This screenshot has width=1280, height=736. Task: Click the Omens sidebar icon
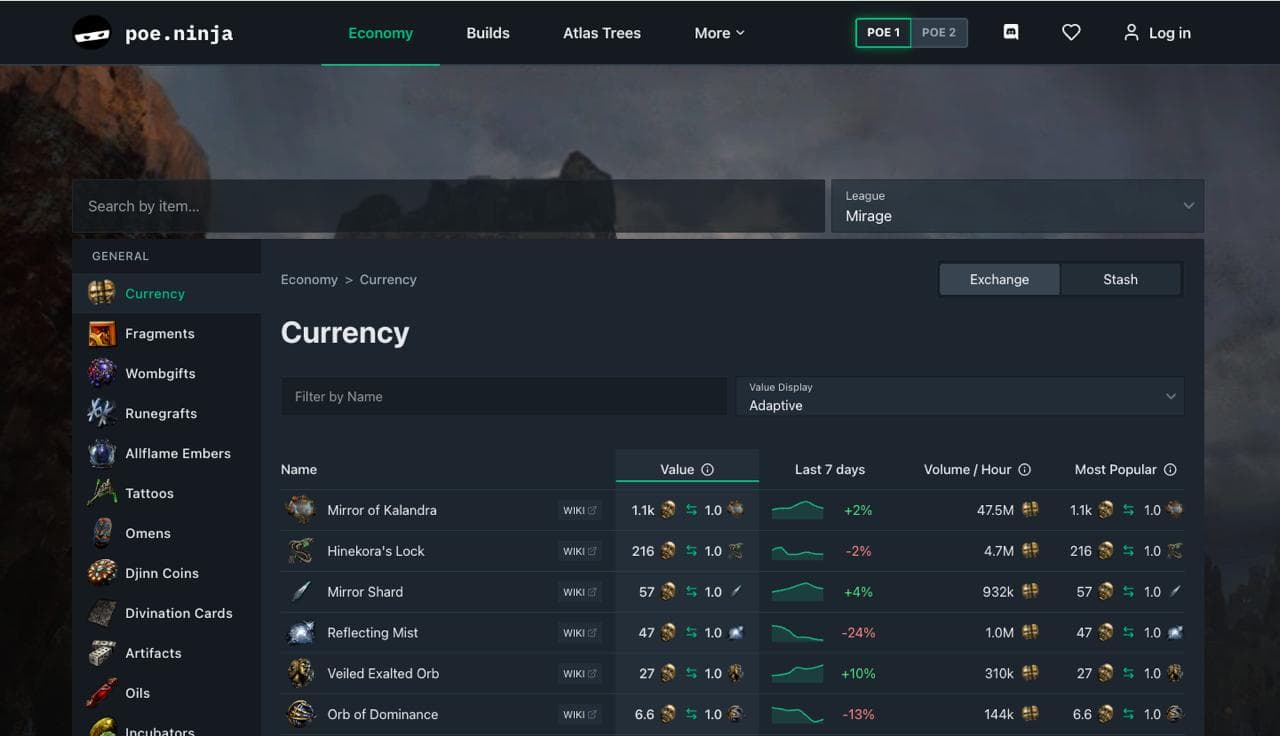tap(102, 533)
